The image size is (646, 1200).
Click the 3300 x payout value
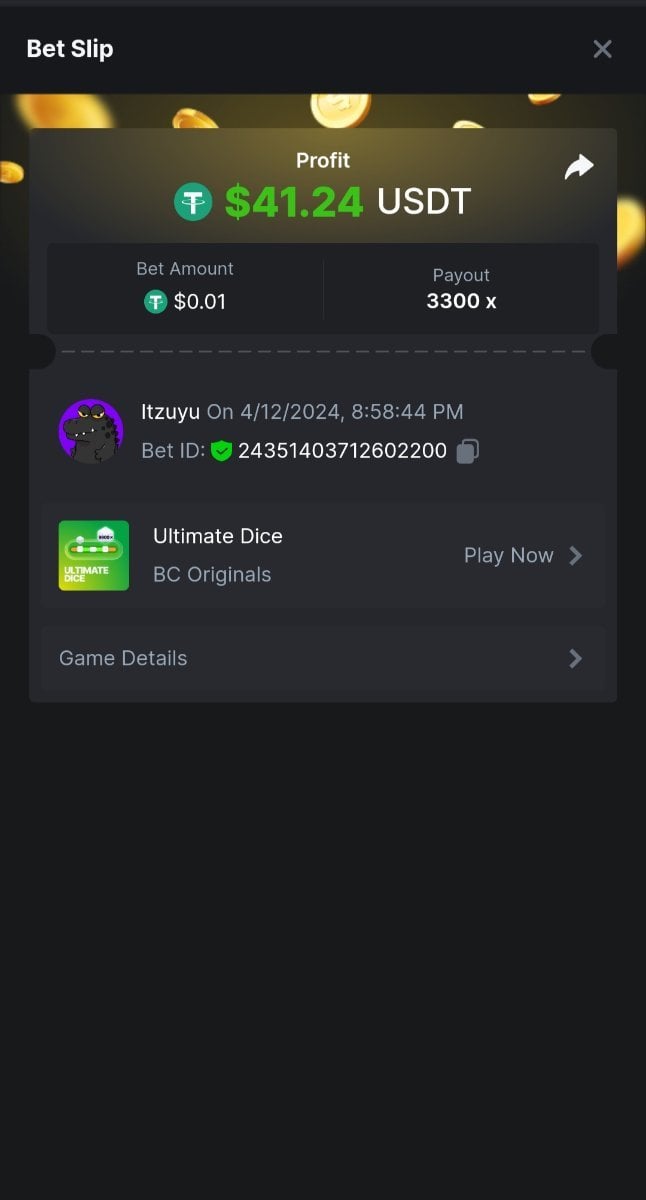pos(461,301)
